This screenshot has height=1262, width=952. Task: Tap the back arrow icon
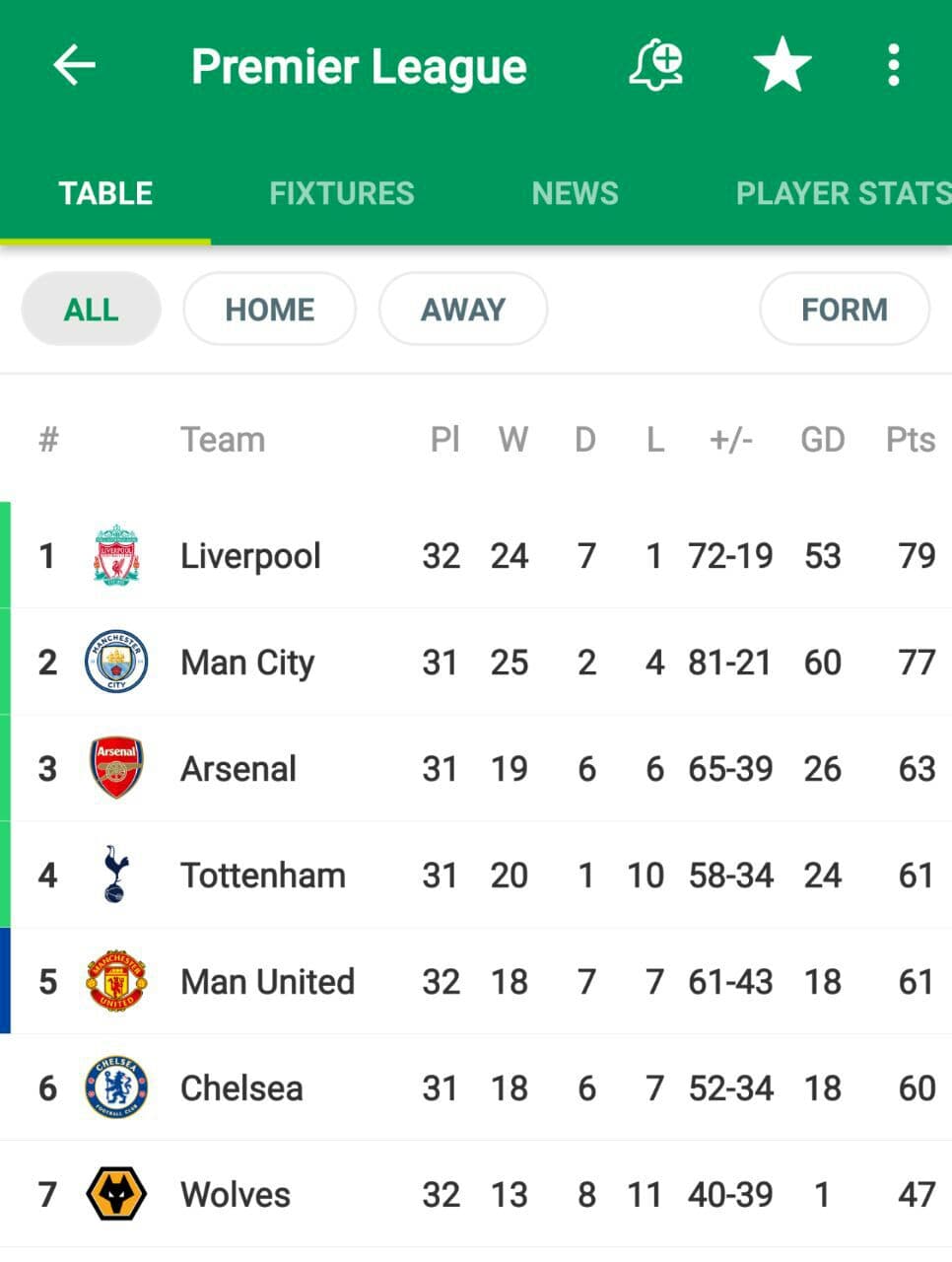(x=74, y=66)
